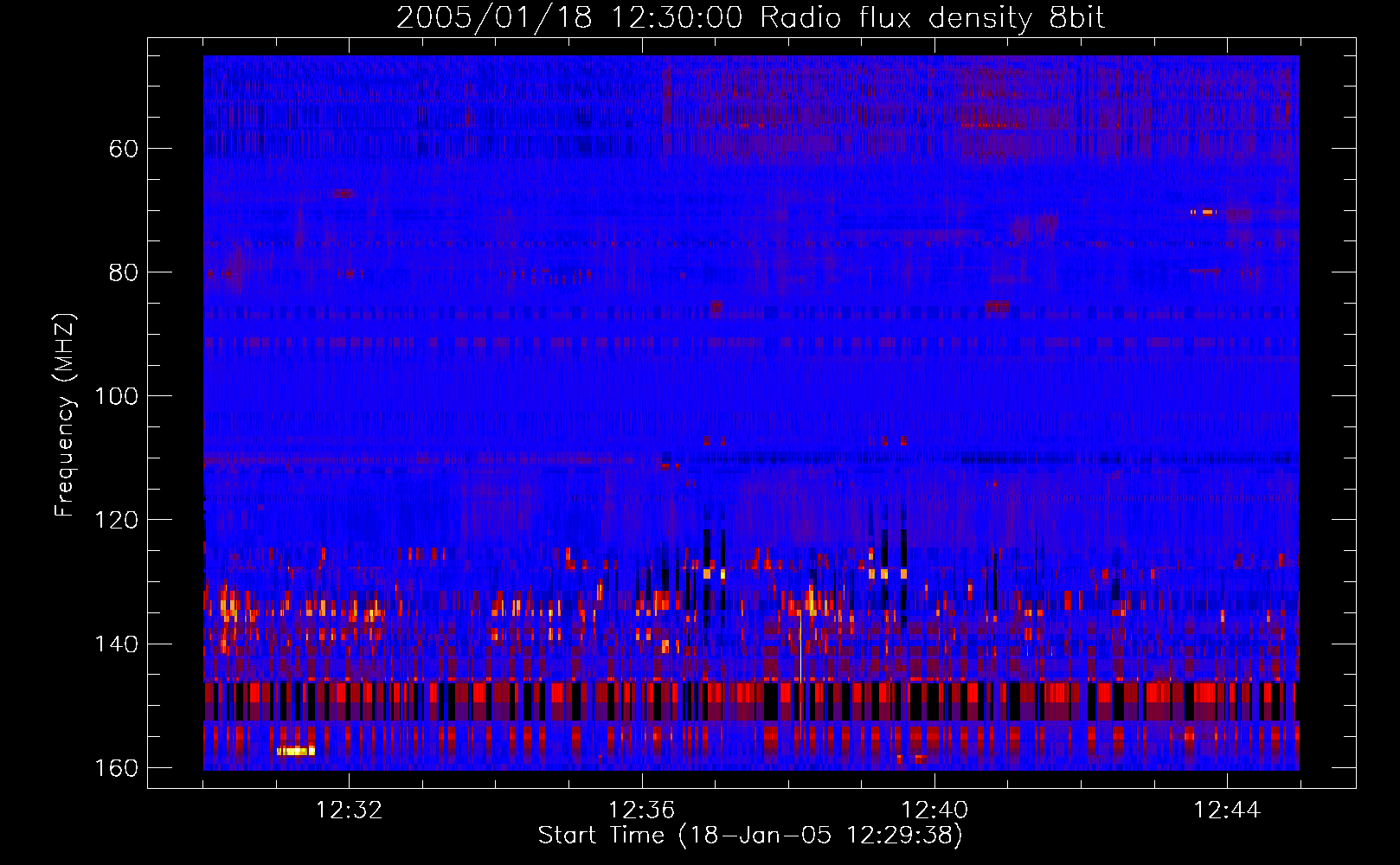
Task: Click the 160 frequency tick label
Action: tap(116, 768)
